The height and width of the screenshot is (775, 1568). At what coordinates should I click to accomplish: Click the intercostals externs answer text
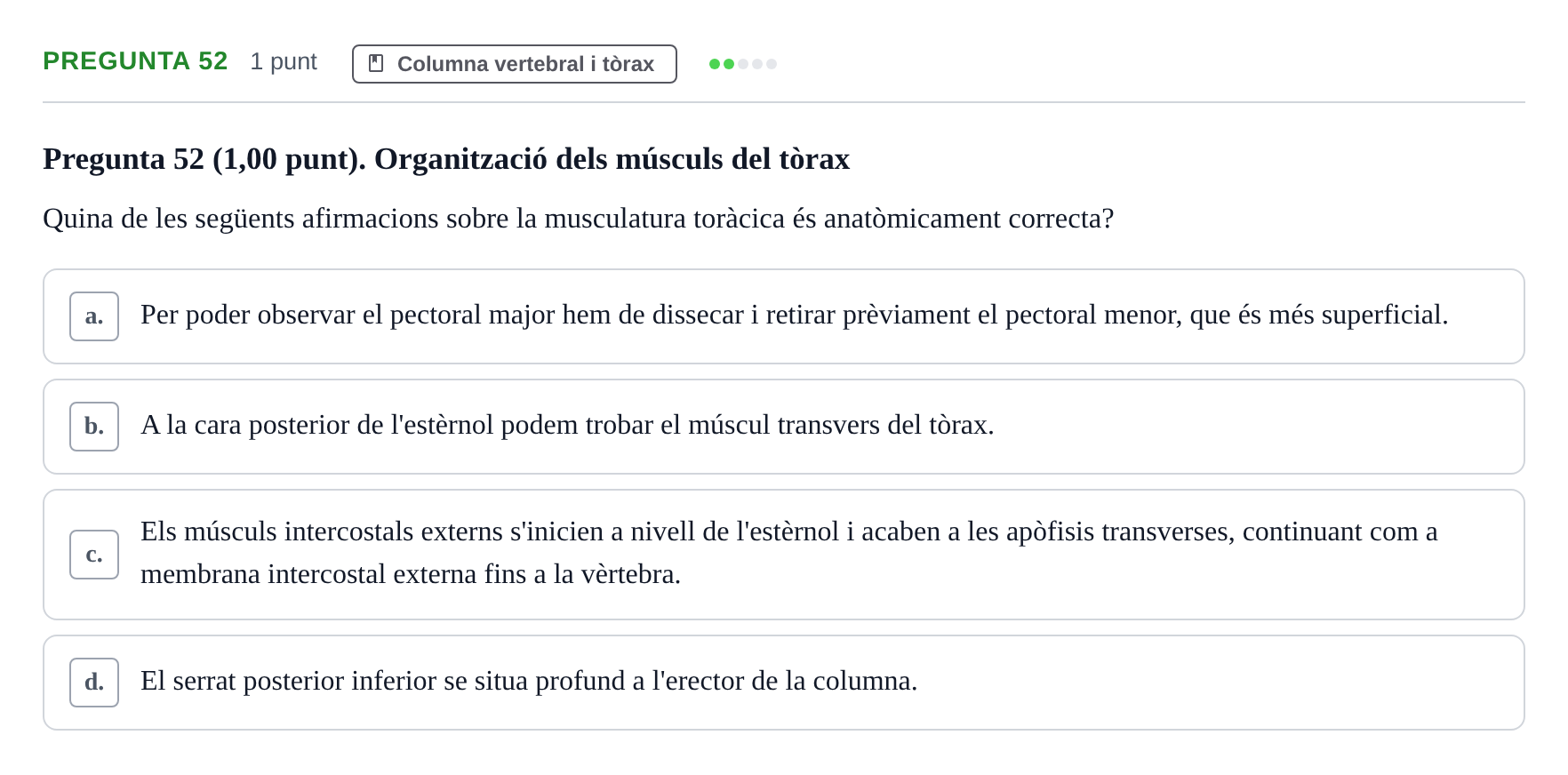point(789,553)
